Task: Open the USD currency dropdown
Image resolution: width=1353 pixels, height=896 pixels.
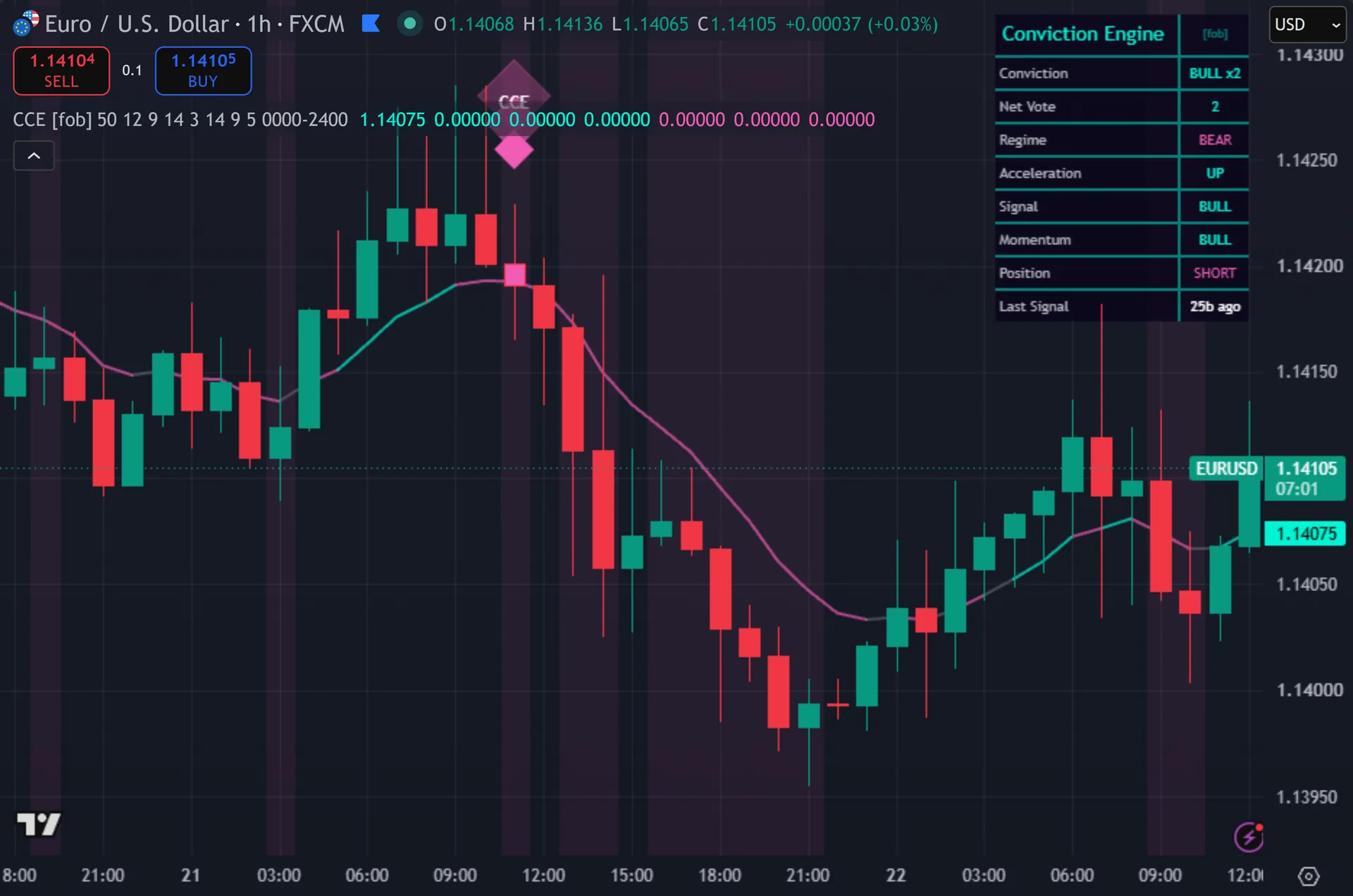Action: (1307, 25)
